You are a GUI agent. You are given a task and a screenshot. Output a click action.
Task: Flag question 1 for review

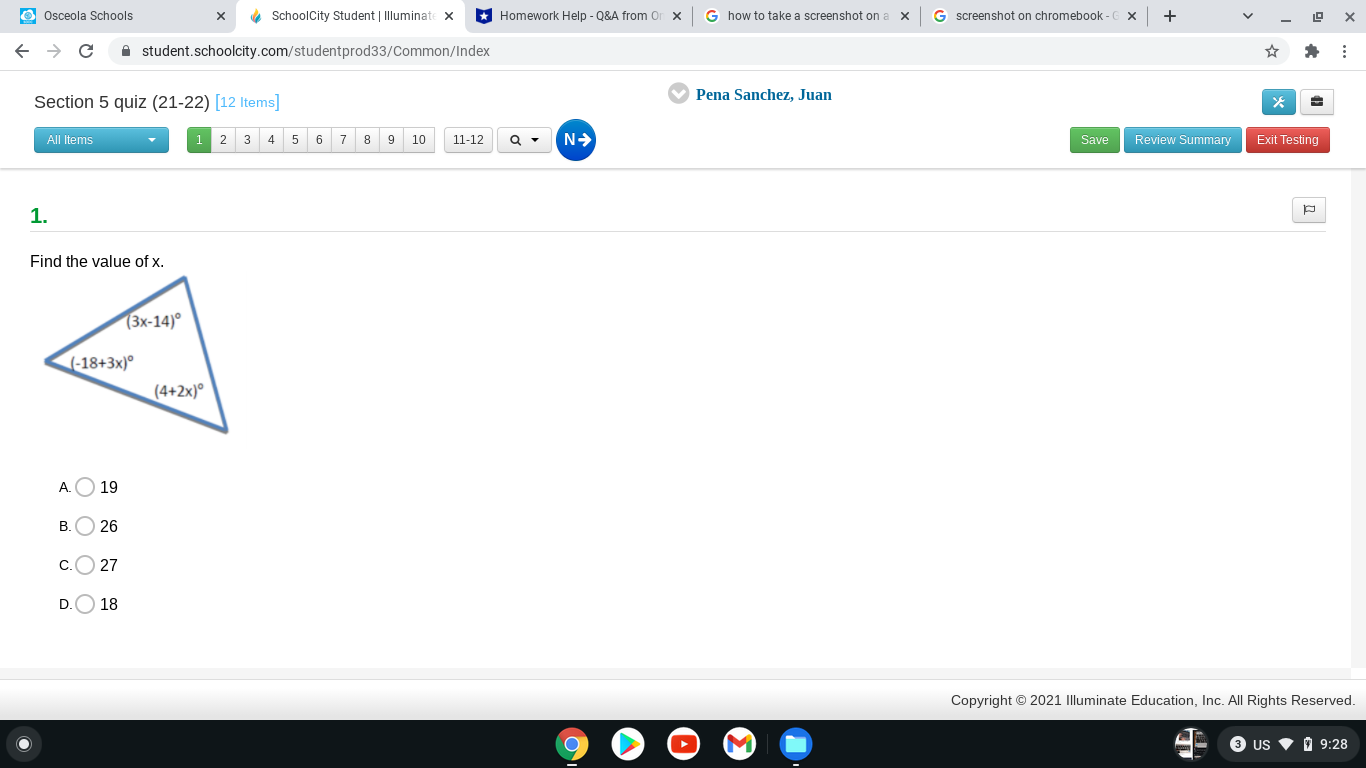1309,210
